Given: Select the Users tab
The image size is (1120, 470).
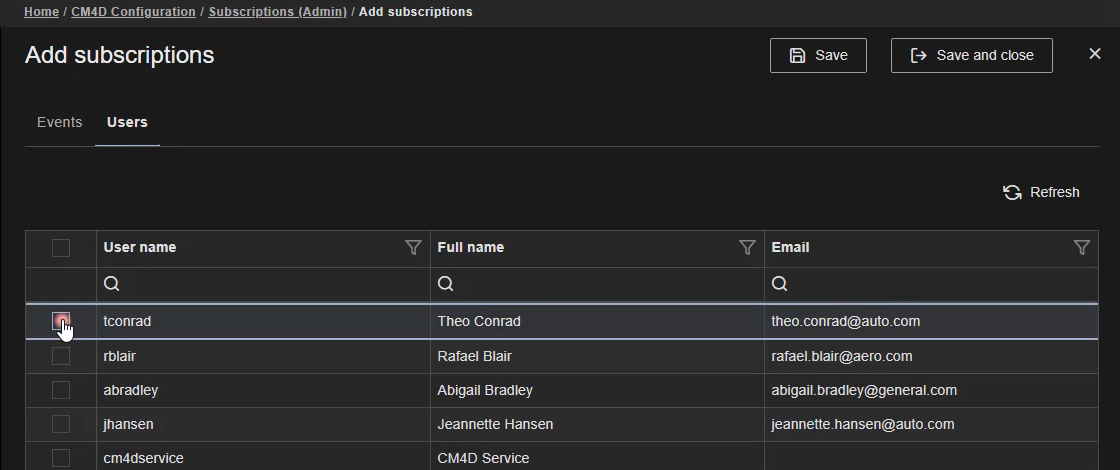Looking at the screenshot, I should click(x=127, y=122).
